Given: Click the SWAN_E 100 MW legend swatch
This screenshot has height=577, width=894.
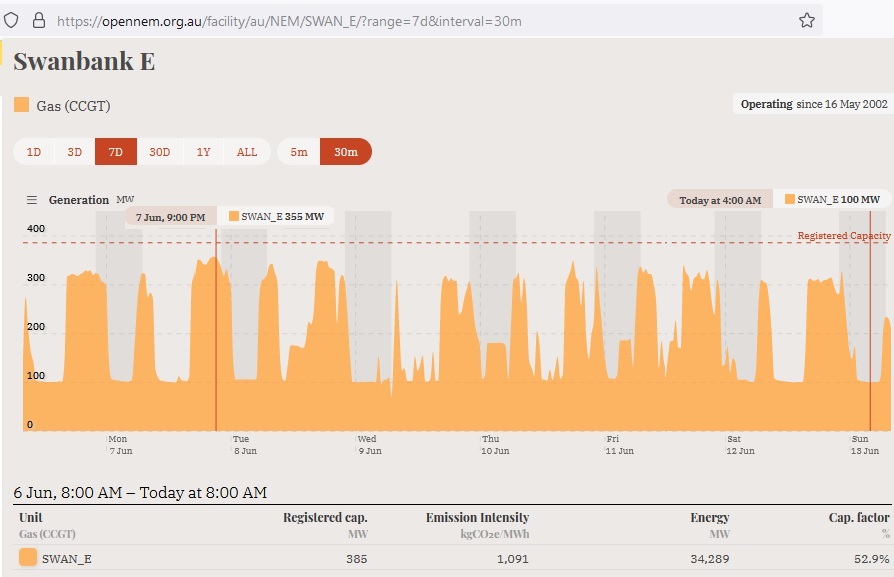Looking at the screenshot, I should click(x=790, y=199).
